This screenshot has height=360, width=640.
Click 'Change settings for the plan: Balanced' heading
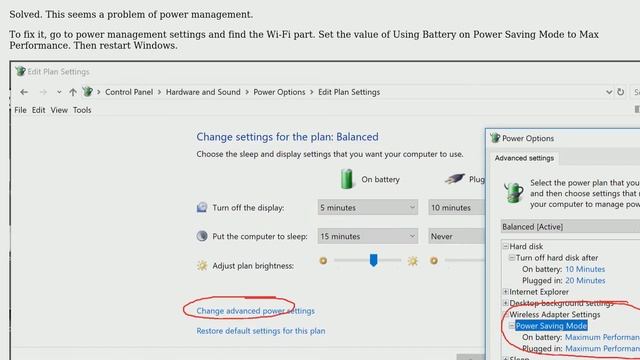point(287,137)
